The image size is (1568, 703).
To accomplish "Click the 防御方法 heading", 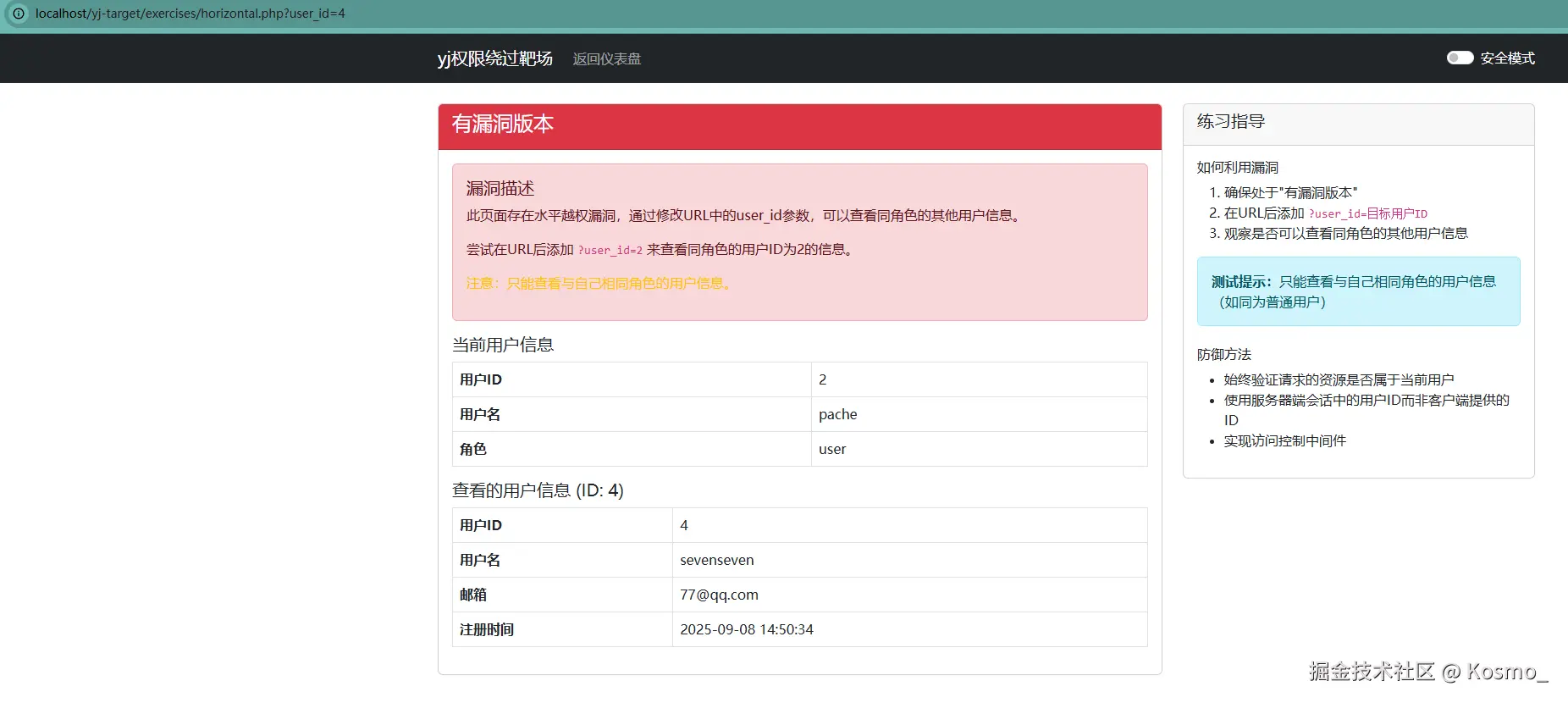I will click(1224, 354).
